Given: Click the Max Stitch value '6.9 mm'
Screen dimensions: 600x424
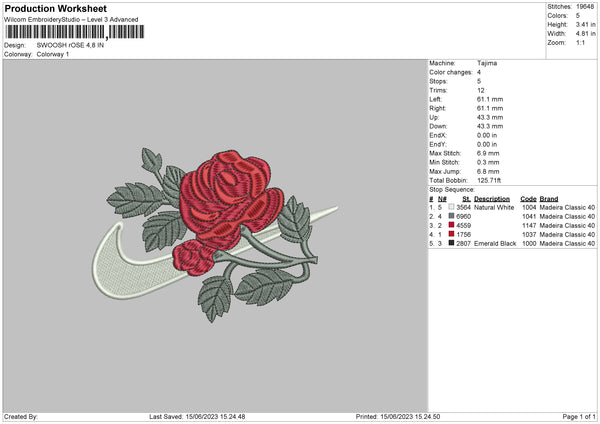Looking at the screenshot, I should point(488,153).
